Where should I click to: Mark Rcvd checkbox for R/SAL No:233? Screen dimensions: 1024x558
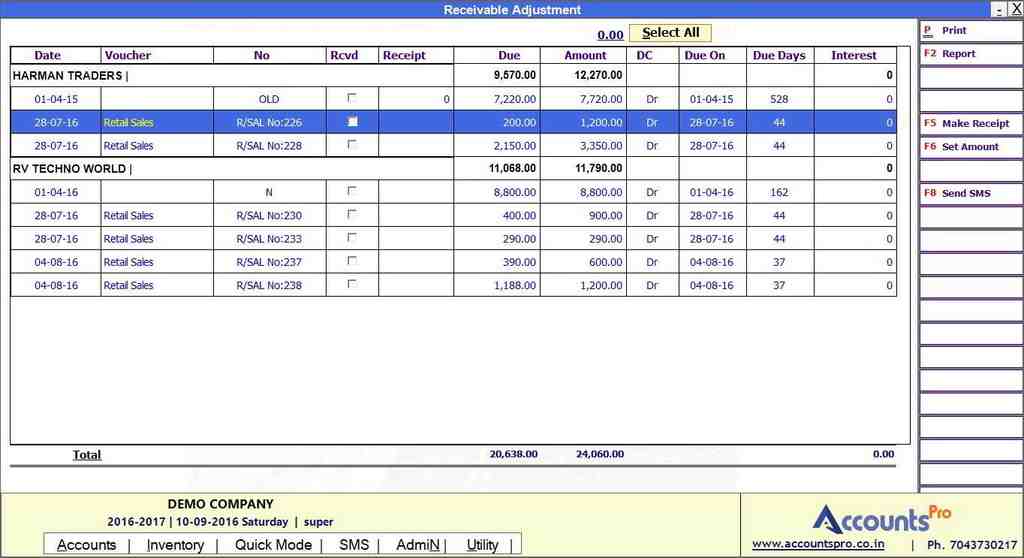pyautogui.click(x=352, y=237)
